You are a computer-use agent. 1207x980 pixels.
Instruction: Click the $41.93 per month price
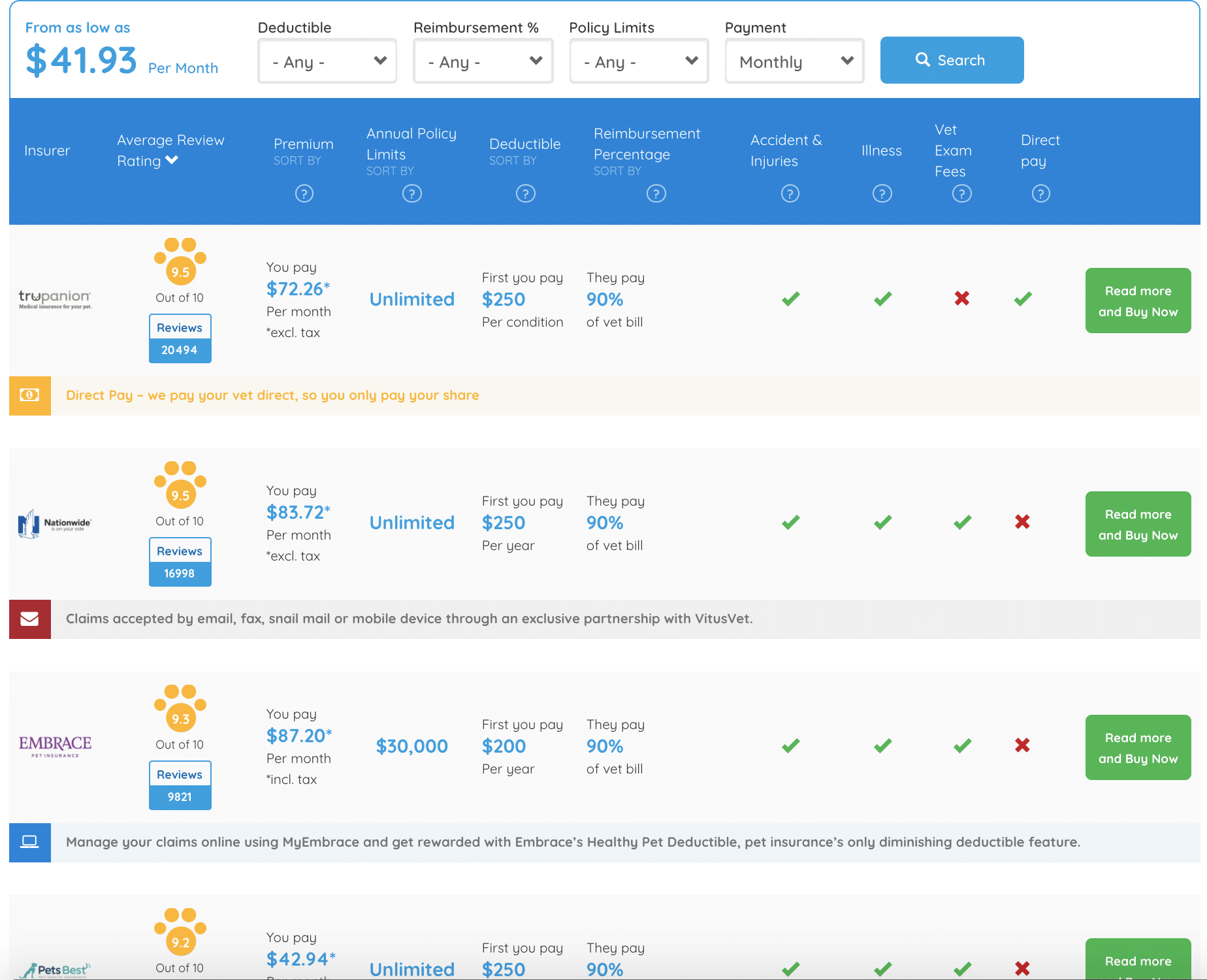click(x=81, y=60)
